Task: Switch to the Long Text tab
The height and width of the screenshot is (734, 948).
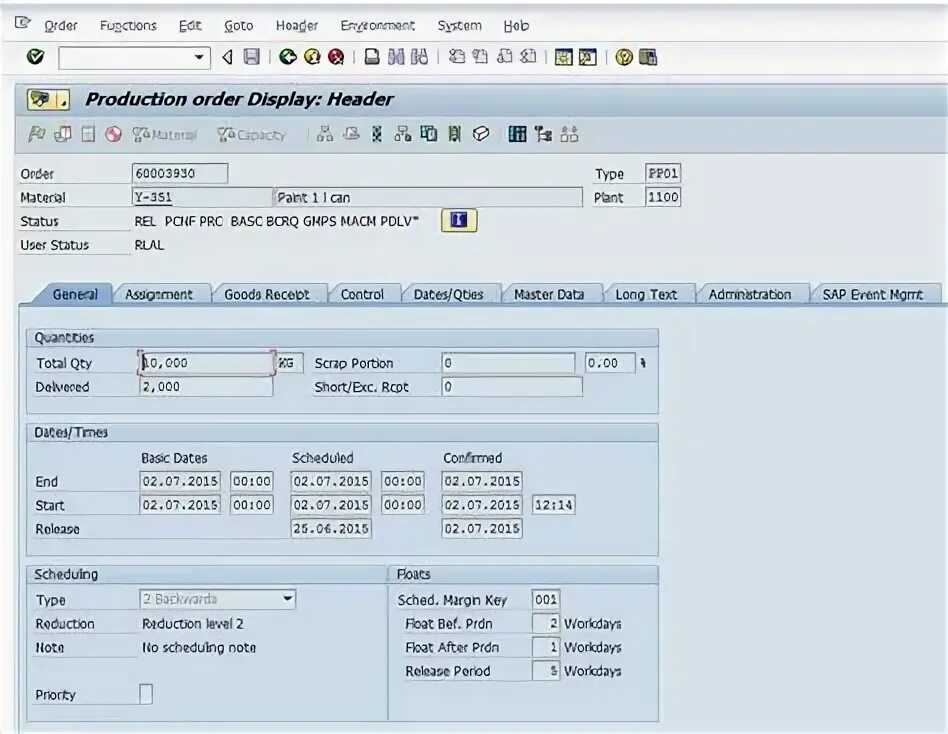Action: (646, 294)
